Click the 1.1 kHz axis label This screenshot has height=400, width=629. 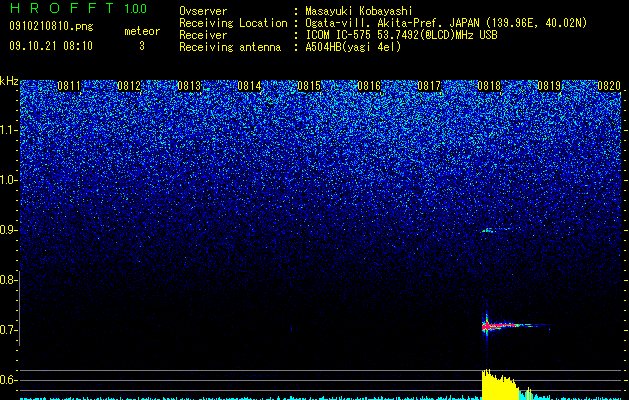pos(9,130)
